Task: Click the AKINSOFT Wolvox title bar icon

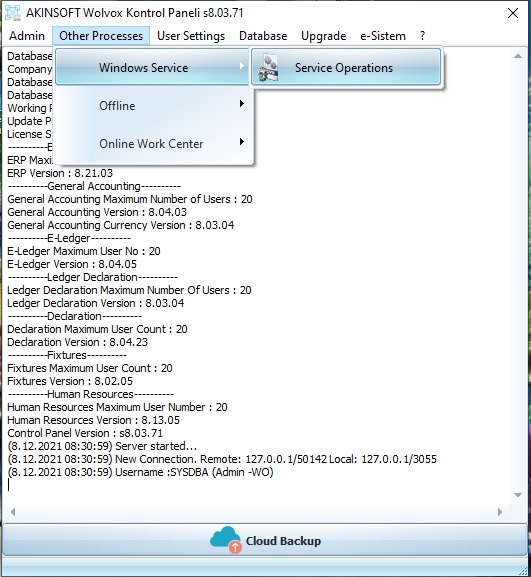Action: [x=13, y=13]
